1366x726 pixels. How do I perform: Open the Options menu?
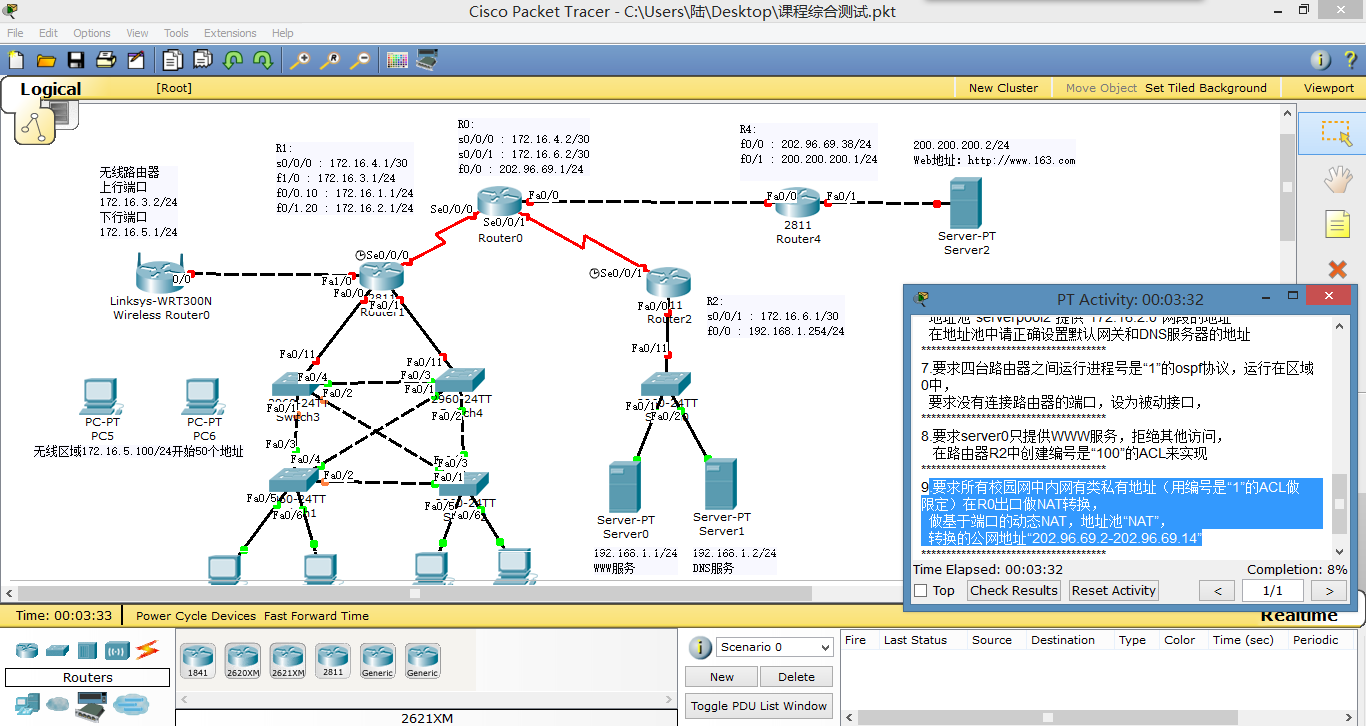[x=92, y=33]
